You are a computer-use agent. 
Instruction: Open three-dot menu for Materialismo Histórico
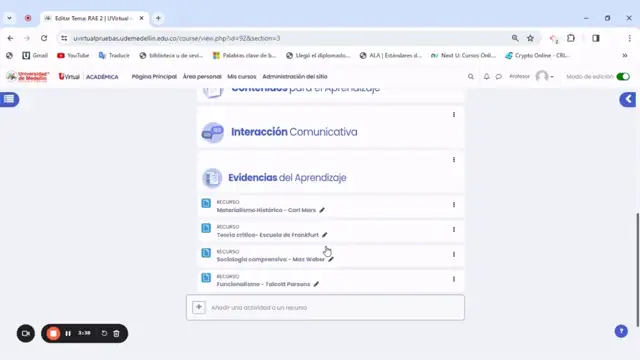click(454, 205)
